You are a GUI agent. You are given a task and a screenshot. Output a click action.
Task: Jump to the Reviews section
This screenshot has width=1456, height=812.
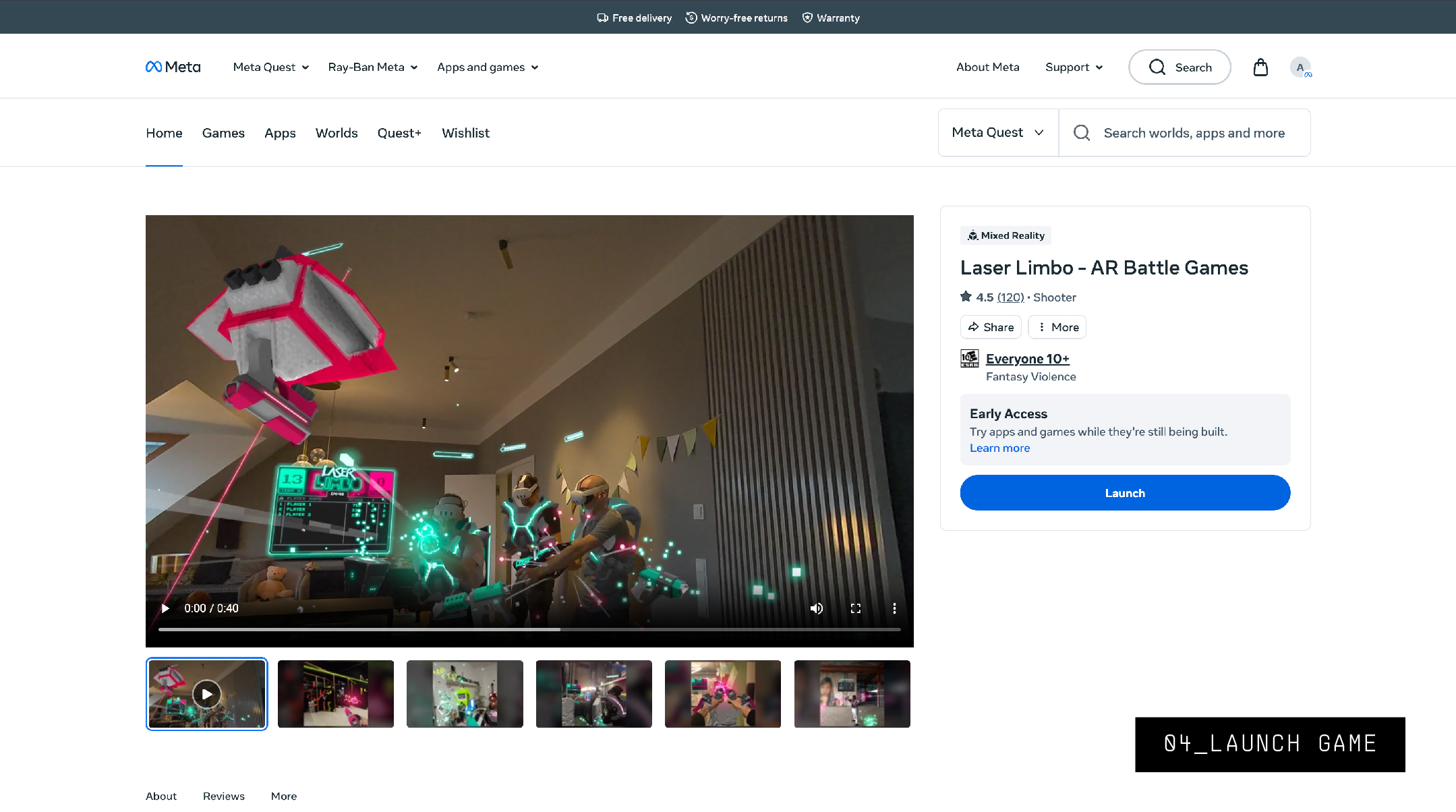pyautogui.click(x=224, y=796)
